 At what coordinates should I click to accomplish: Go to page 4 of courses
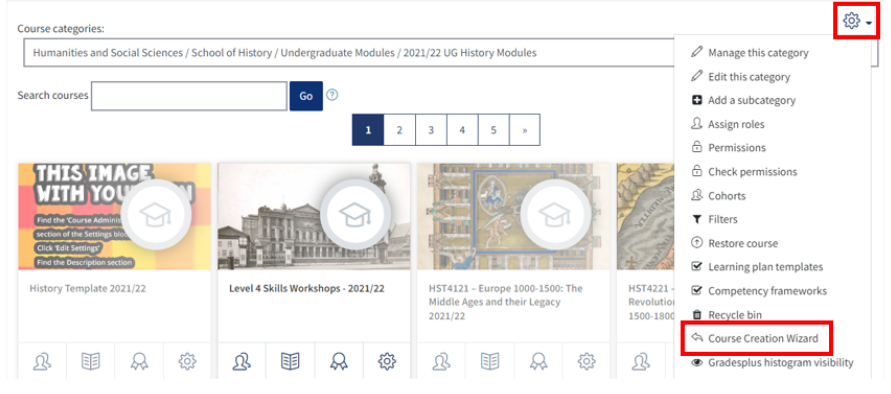click(462, 130)
